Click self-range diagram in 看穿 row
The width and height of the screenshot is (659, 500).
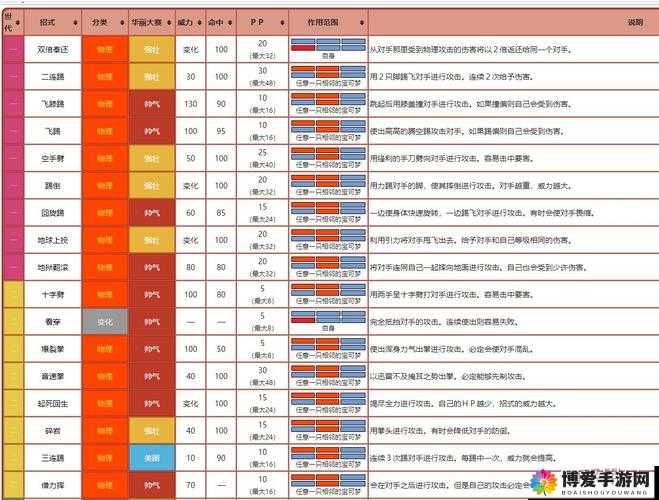pyautogui.click(x=328, y=317)
